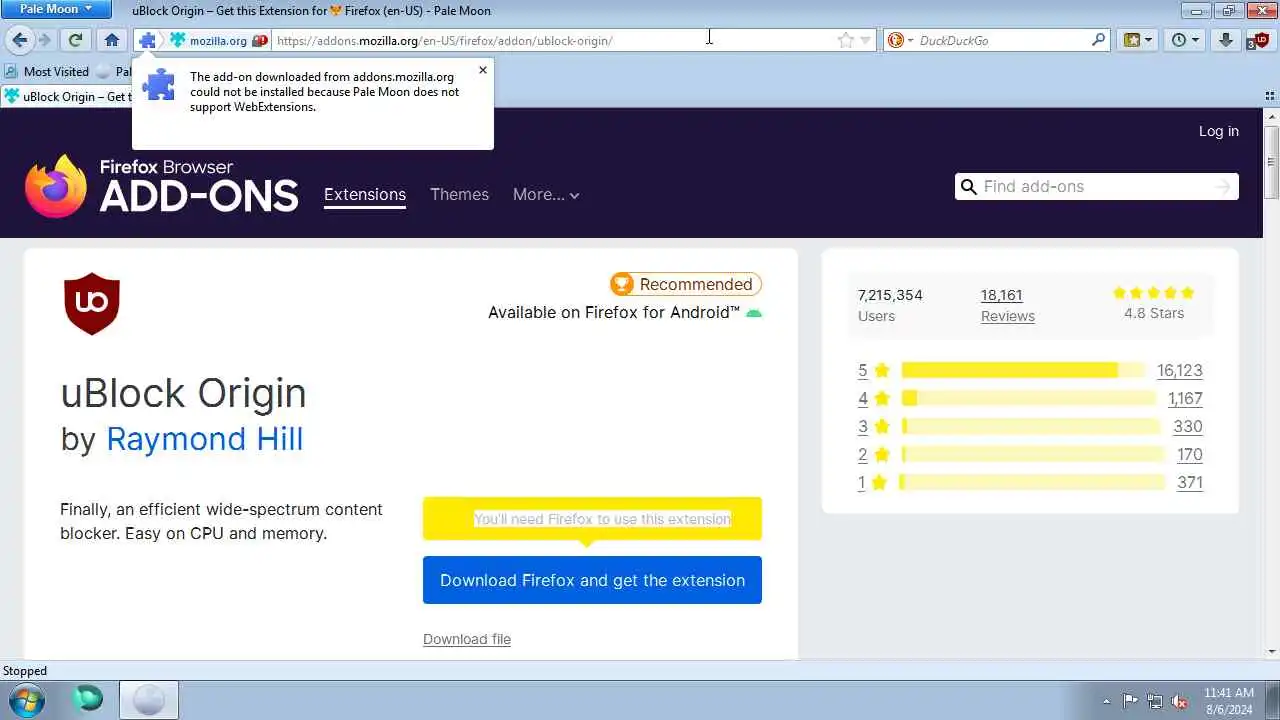Reload the page with the refresh button
Screen dimensions: 1280x720
[x=75, y=40]
